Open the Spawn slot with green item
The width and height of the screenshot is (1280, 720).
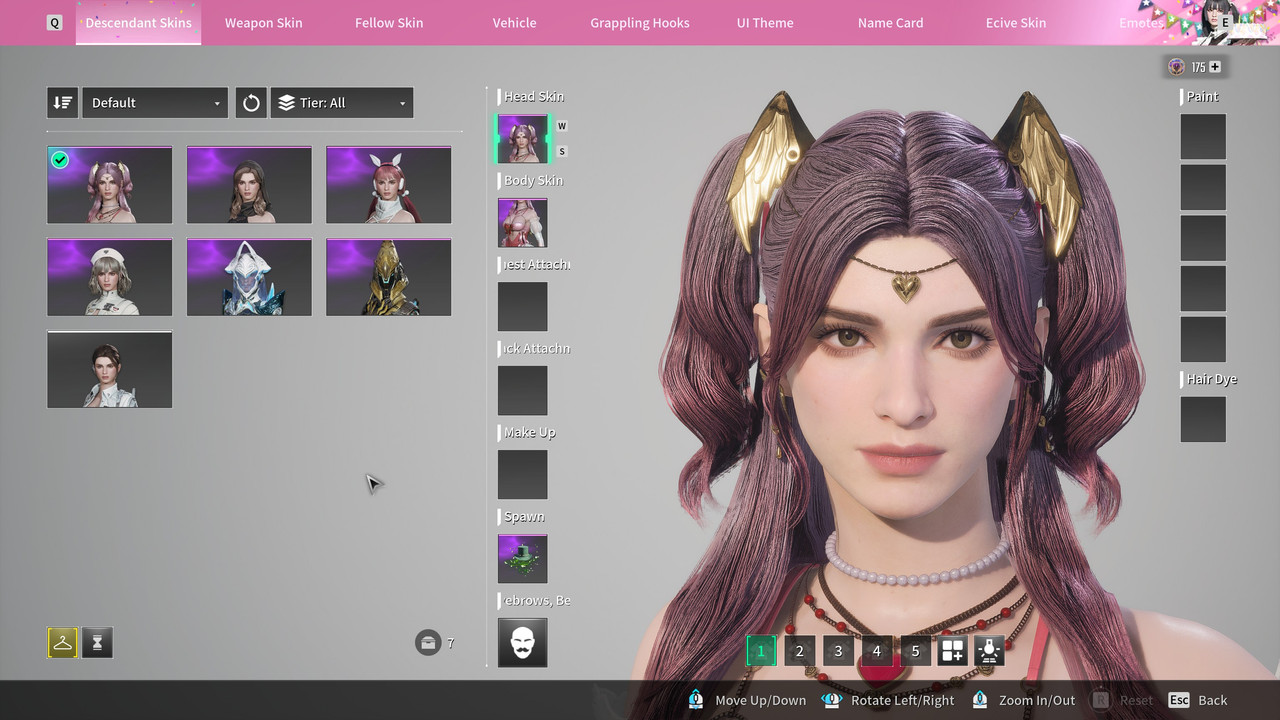tap(523, 559)
